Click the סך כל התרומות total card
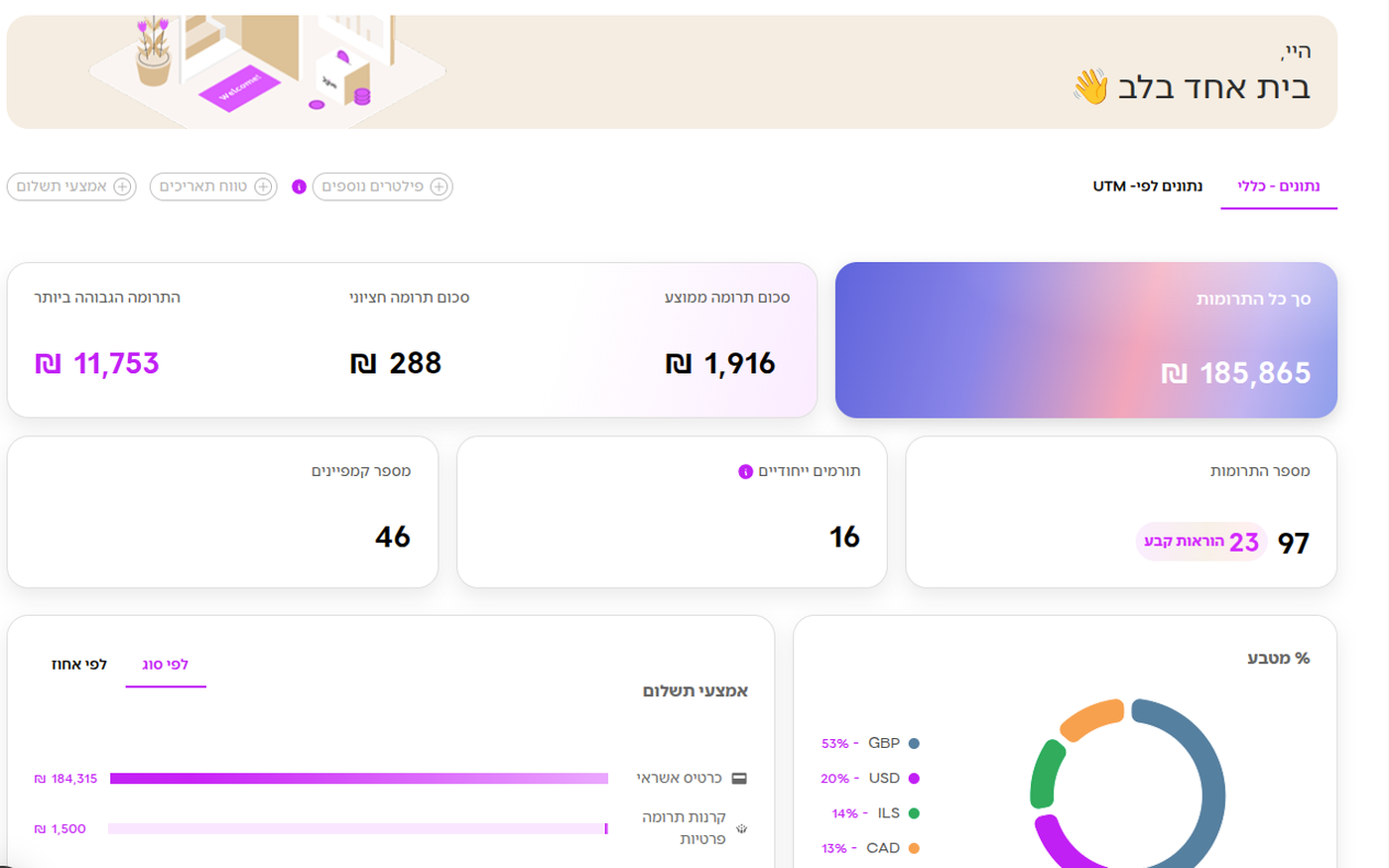Viewport: 1389px width, 868px height. pos(1086,340)
